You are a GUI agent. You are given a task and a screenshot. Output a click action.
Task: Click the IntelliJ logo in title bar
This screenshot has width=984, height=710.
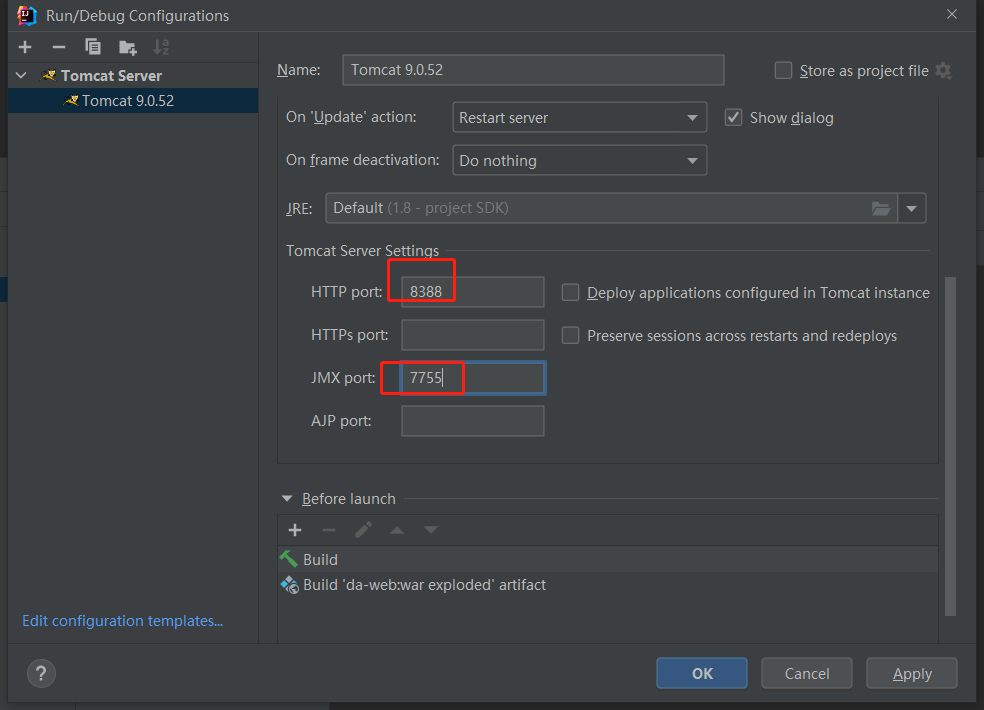pos(26,15)
